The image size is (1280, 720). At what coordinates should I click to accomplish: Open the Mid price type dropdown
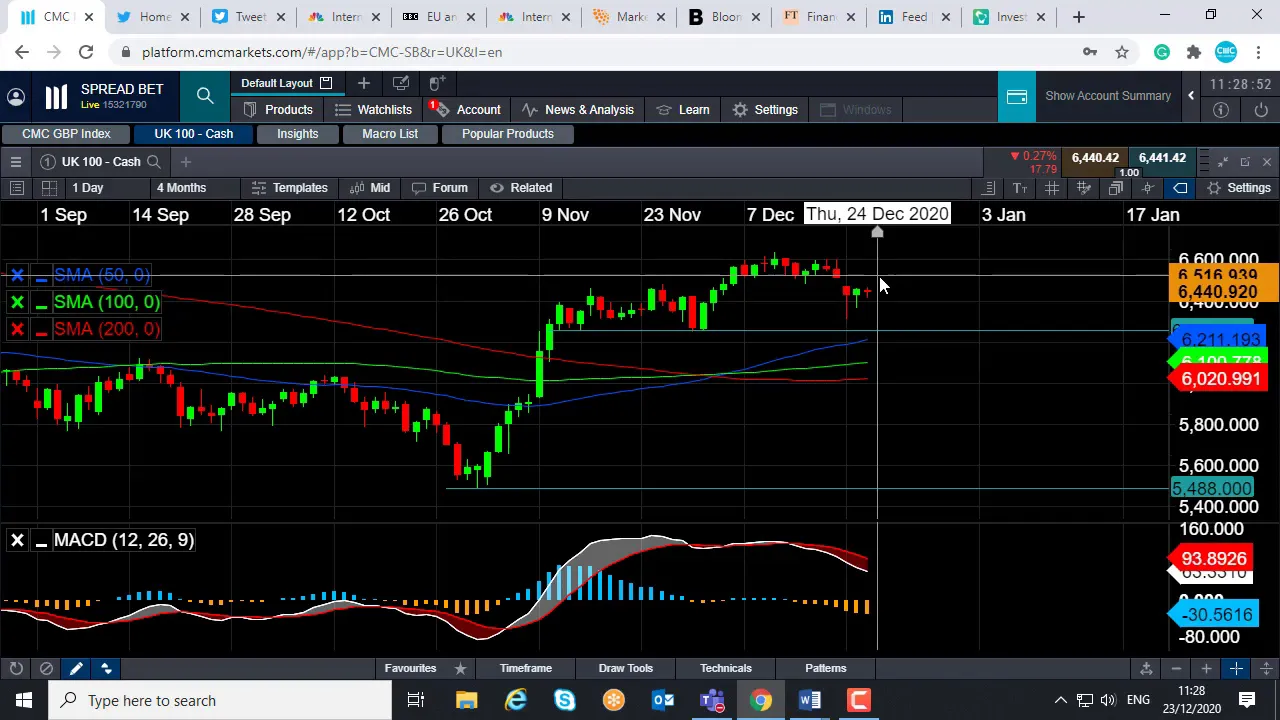pos(370,188)
